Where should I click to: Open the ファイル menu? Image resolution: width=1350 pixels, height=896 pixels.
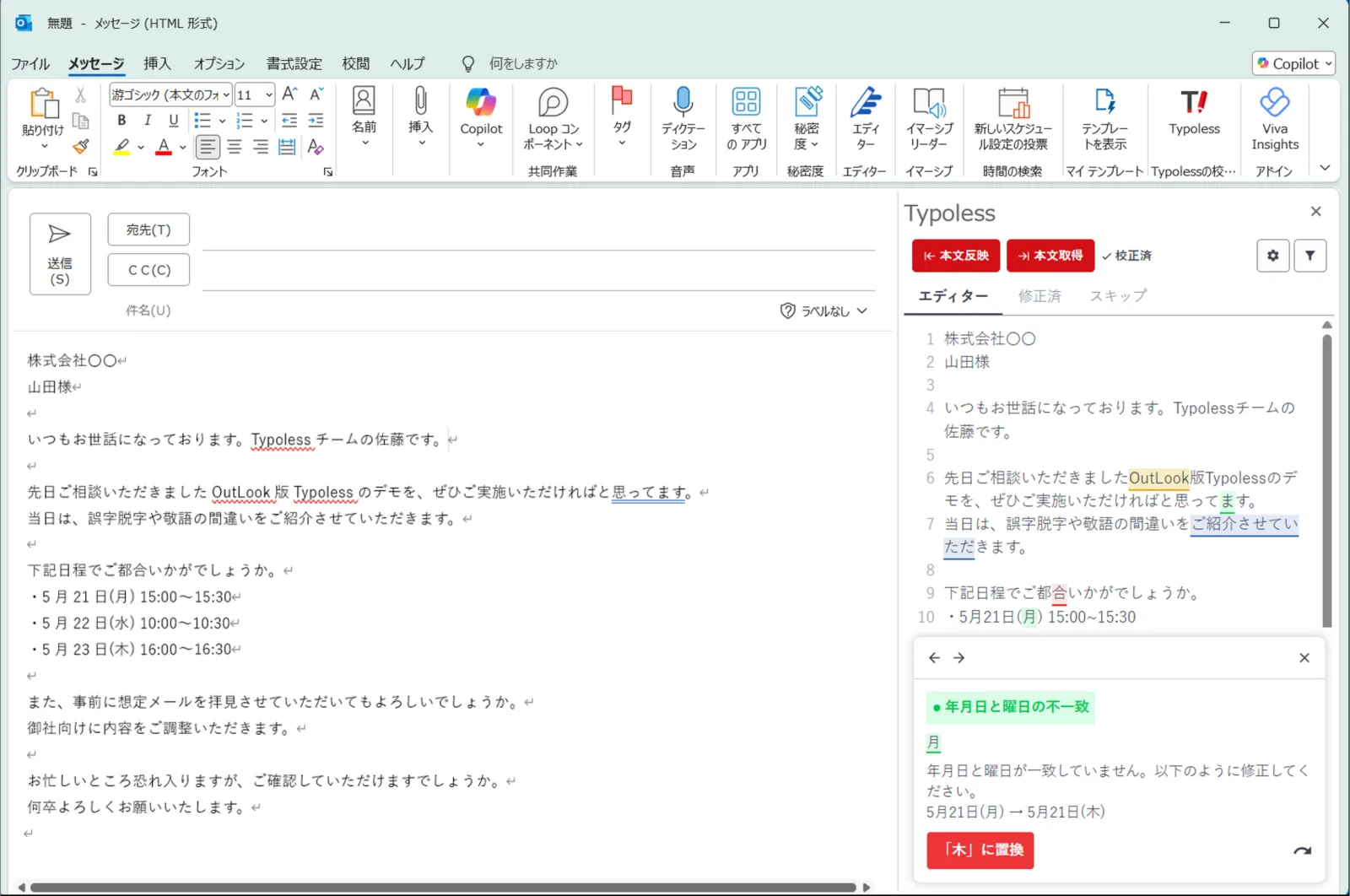point(30,64)
